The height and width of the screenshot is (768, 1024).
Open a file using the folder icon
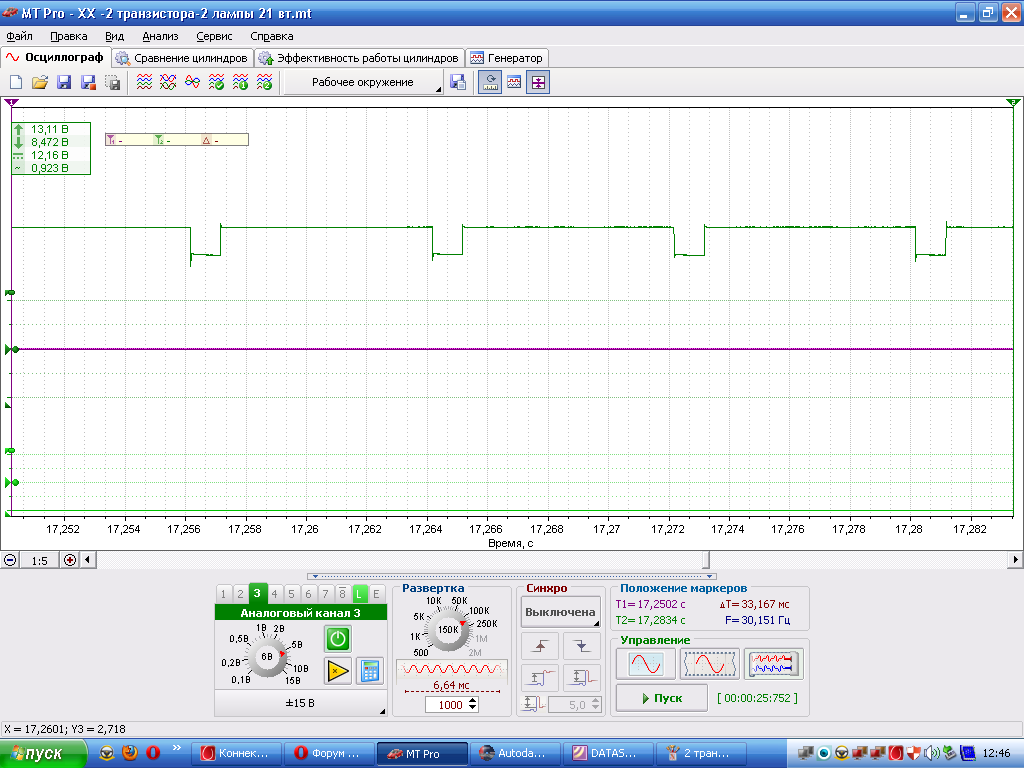[40, 82]
